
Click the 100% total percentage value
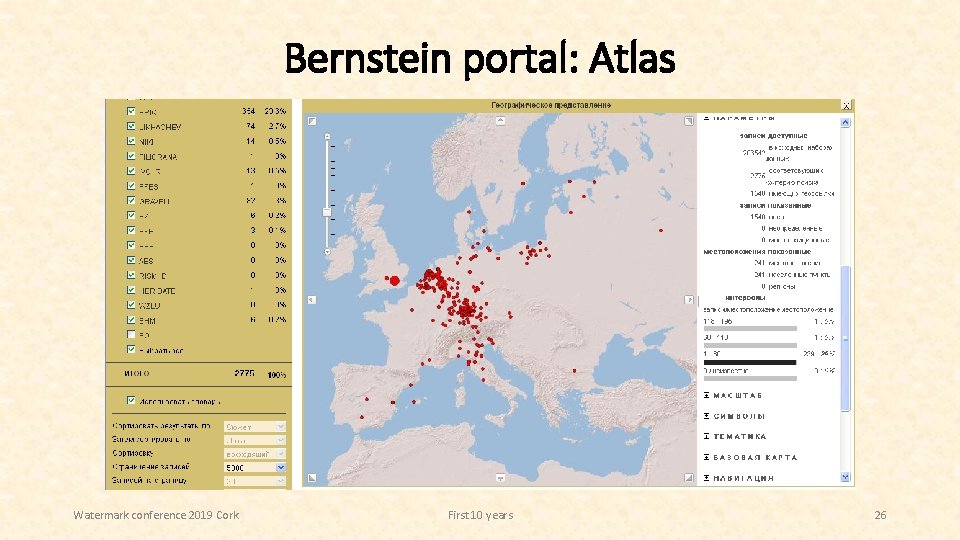click(x=277, y=374)
